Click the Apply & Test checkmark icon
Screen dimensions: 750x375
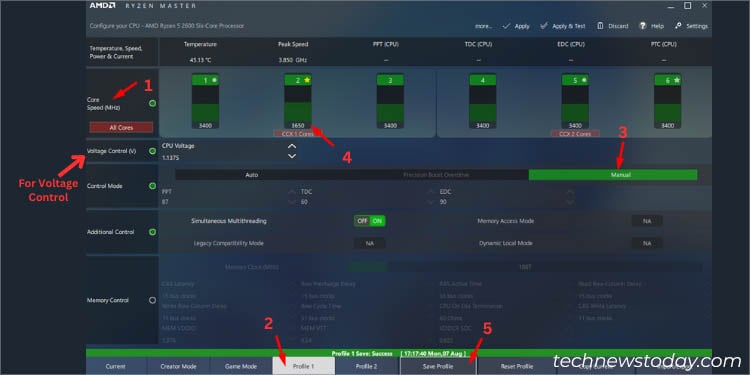(x=544, y=26)
